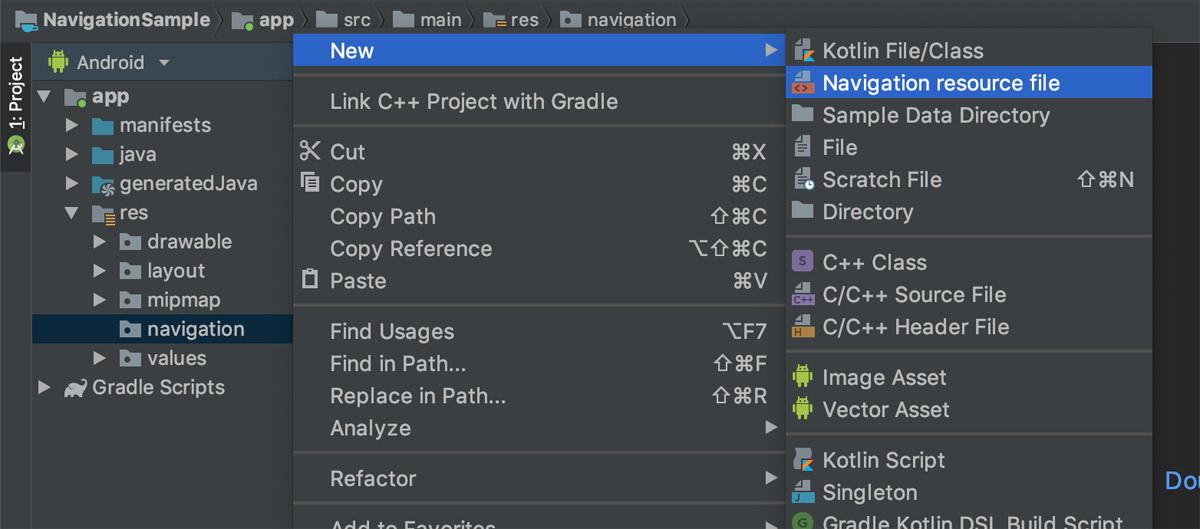Click the Directory folder icon in submenu
The image size is (1200, 529).
[x=803, y=211]
